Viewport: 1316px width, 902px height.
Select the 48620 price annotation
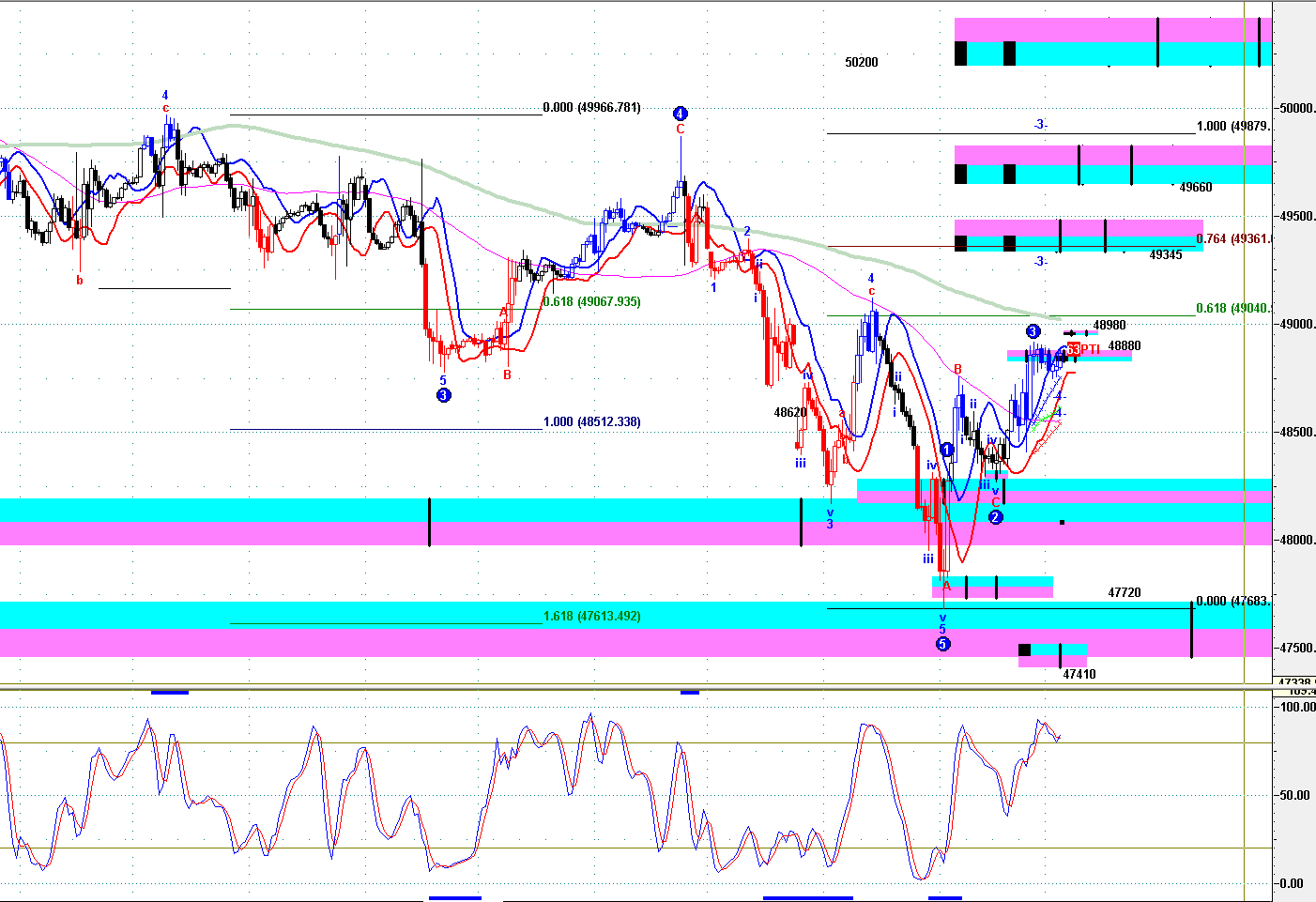pyautogui.click(x=789, y=413)
